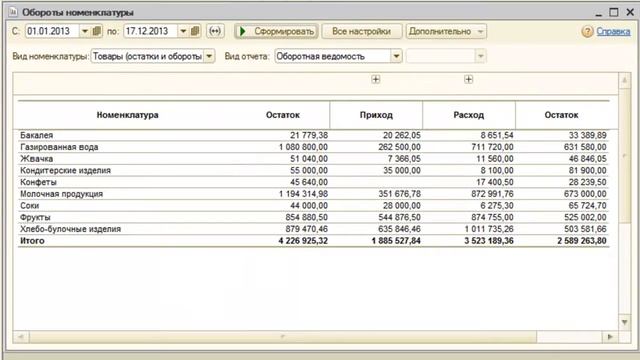Click the end date field 17.12.2013

[151, 31]
